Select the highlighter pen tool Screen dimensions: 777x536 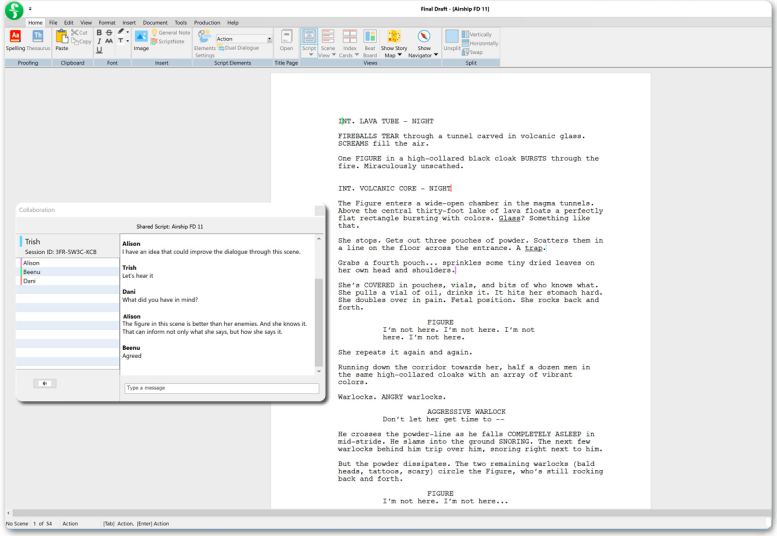point(120,32)
